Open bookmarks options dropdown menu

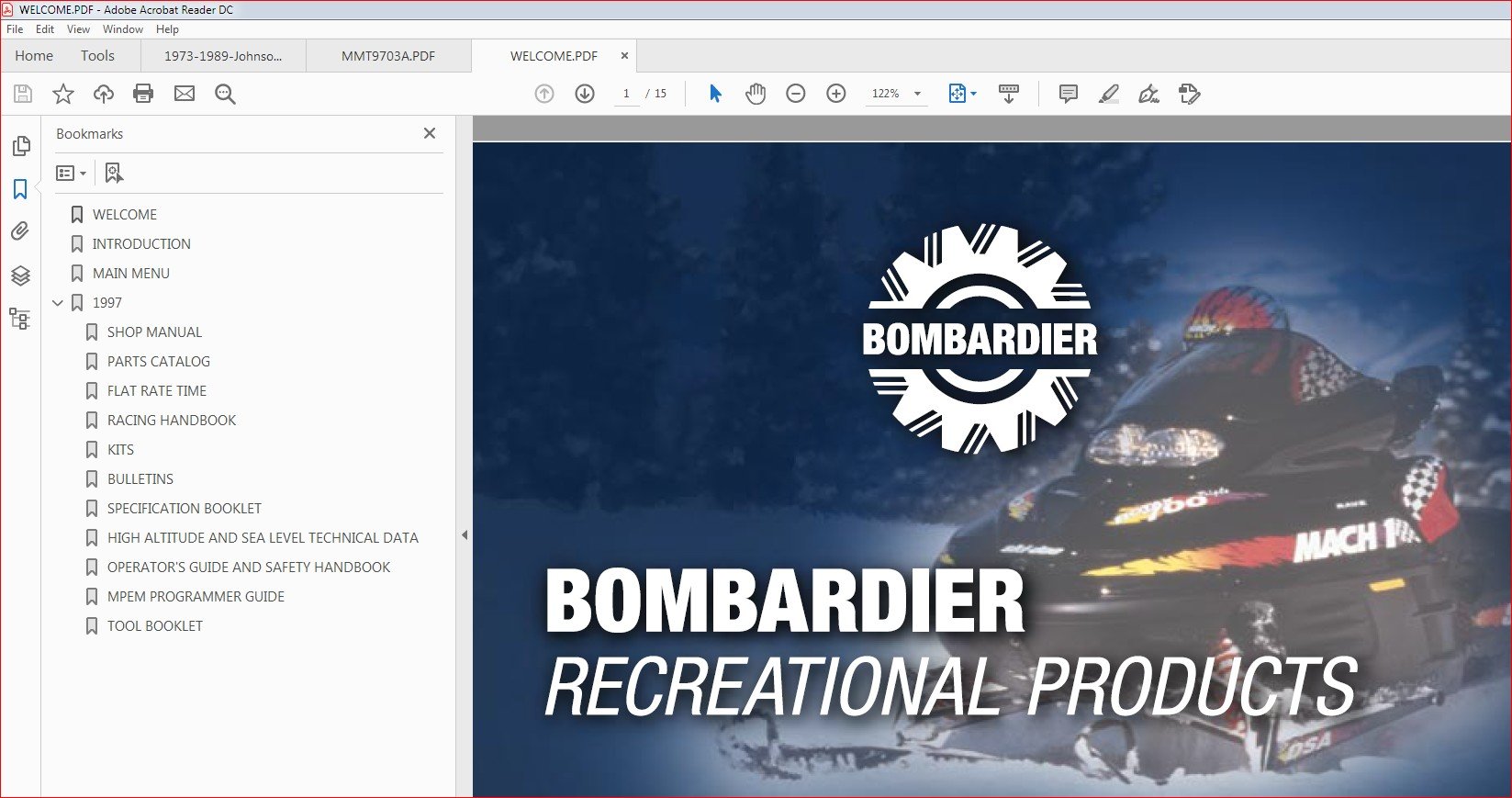tap(71, 173)
